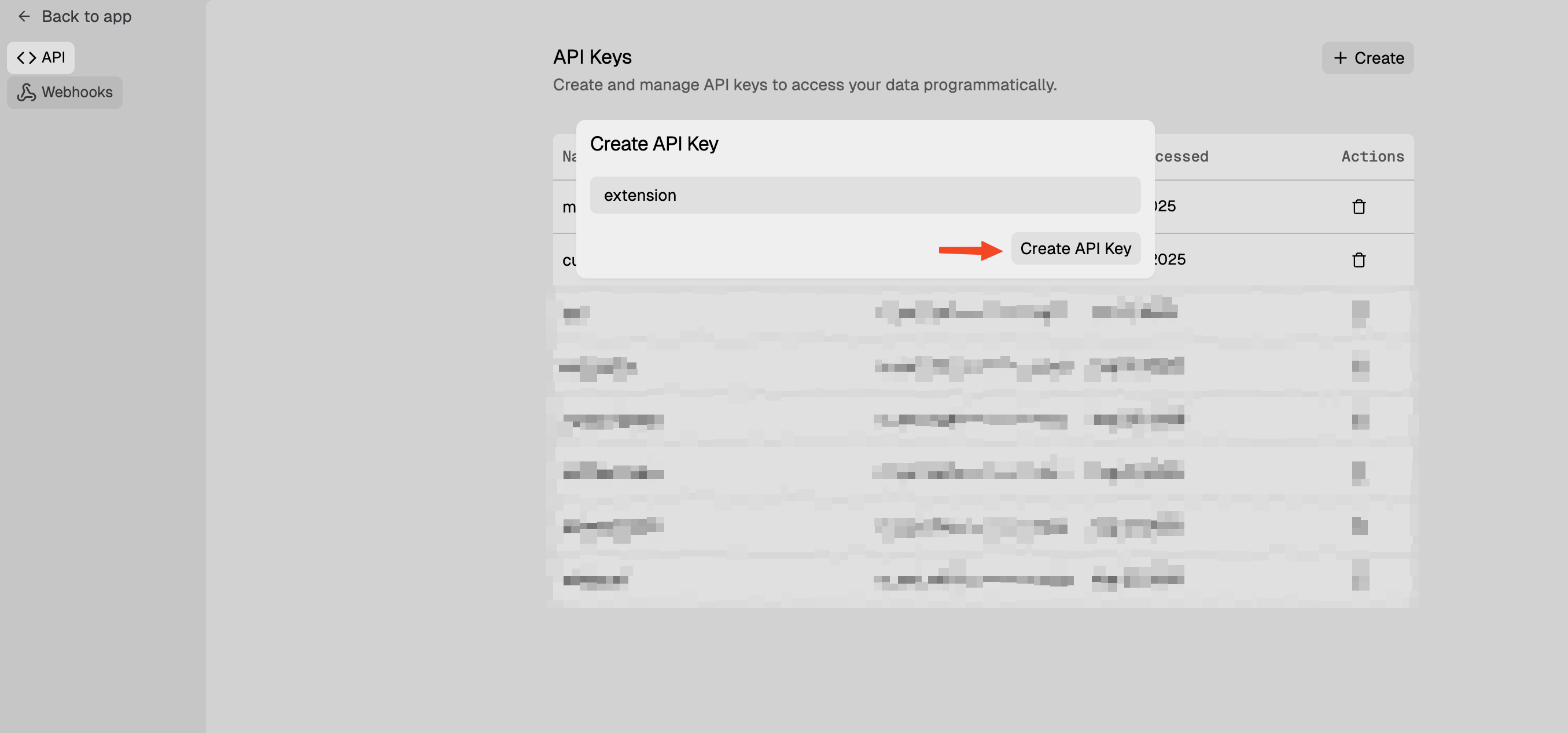1568x733 pixels.
Task: Select the API code-brackets sidebar item
Action: click(40, 58)
